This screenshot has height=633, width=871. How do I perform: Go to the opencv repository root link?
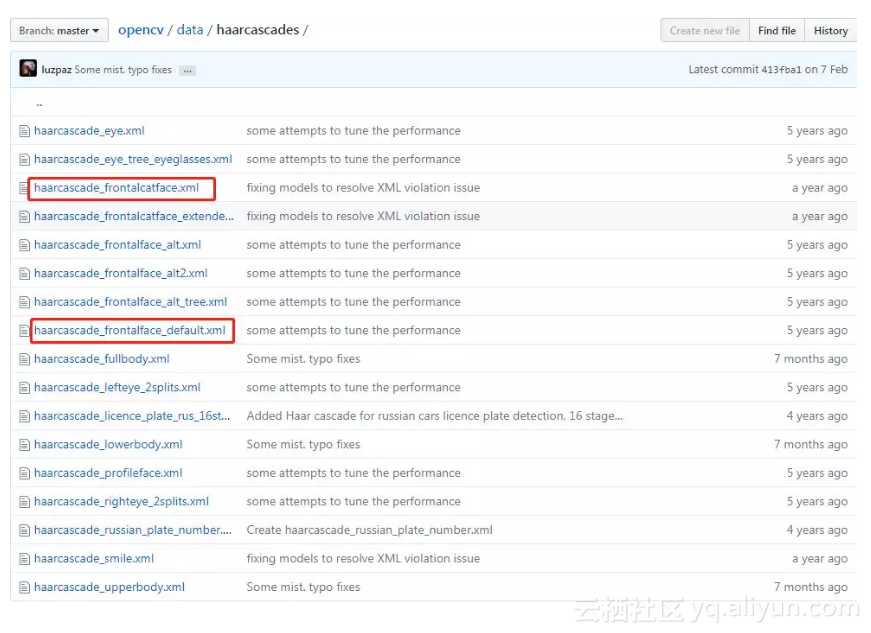coord(141,30)
